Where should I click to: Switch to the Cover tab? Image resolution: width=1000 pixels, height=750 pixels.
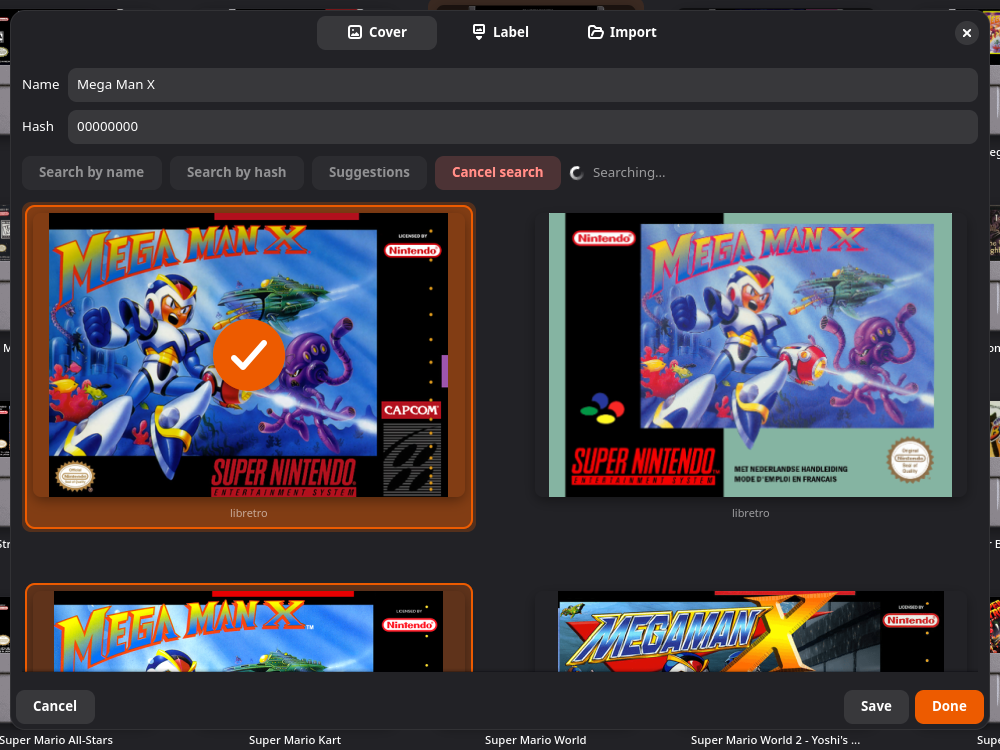pos(376,33)
